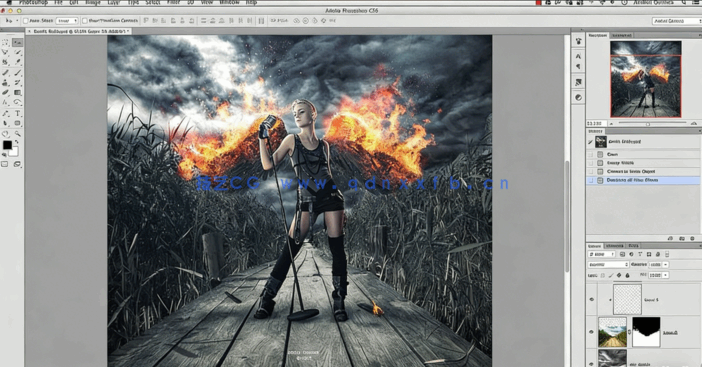Filter layers by type layers
This screenshot has height=367, width=702.
click(640, 254)
